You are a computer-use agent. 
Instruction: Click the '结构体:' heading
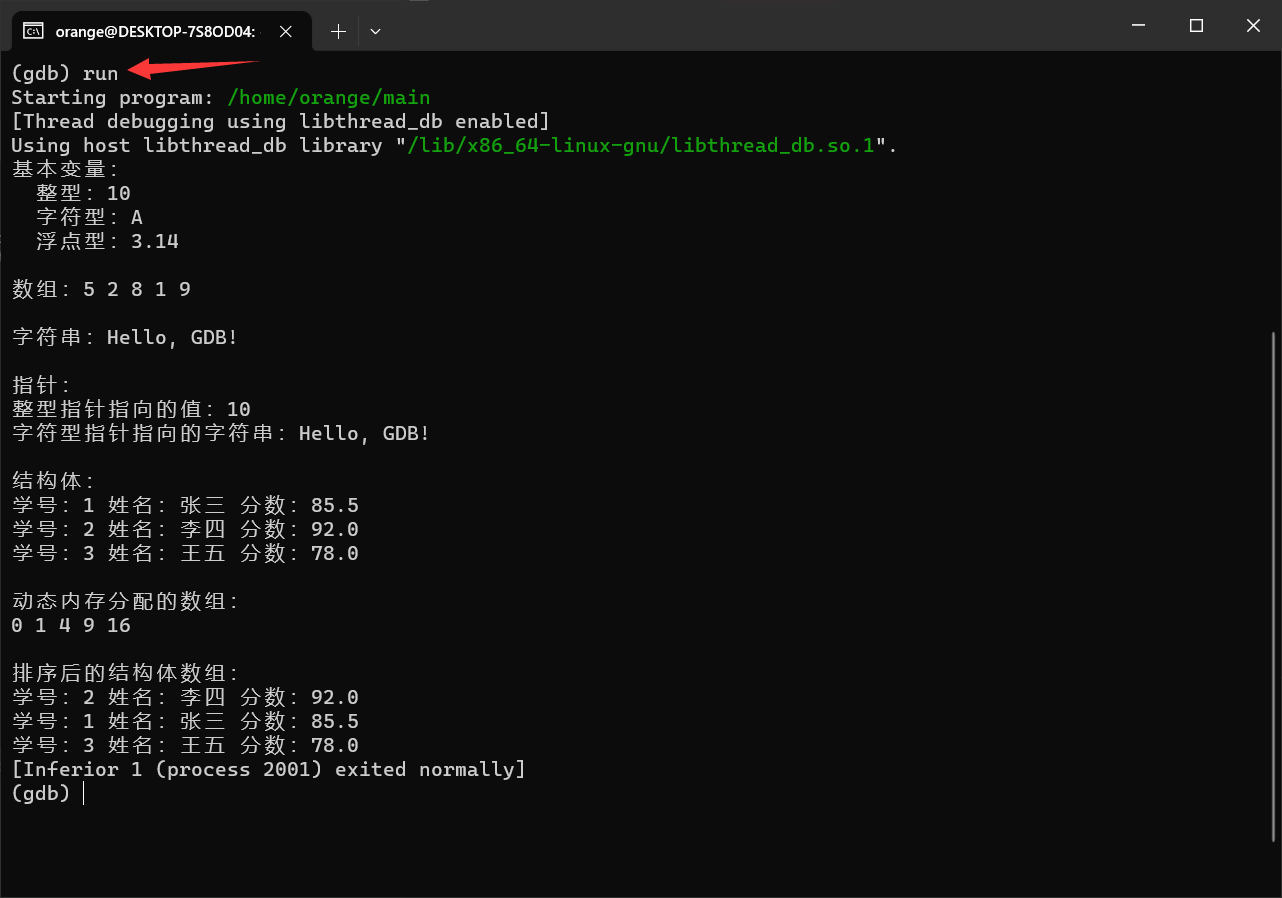click(53, 482)
